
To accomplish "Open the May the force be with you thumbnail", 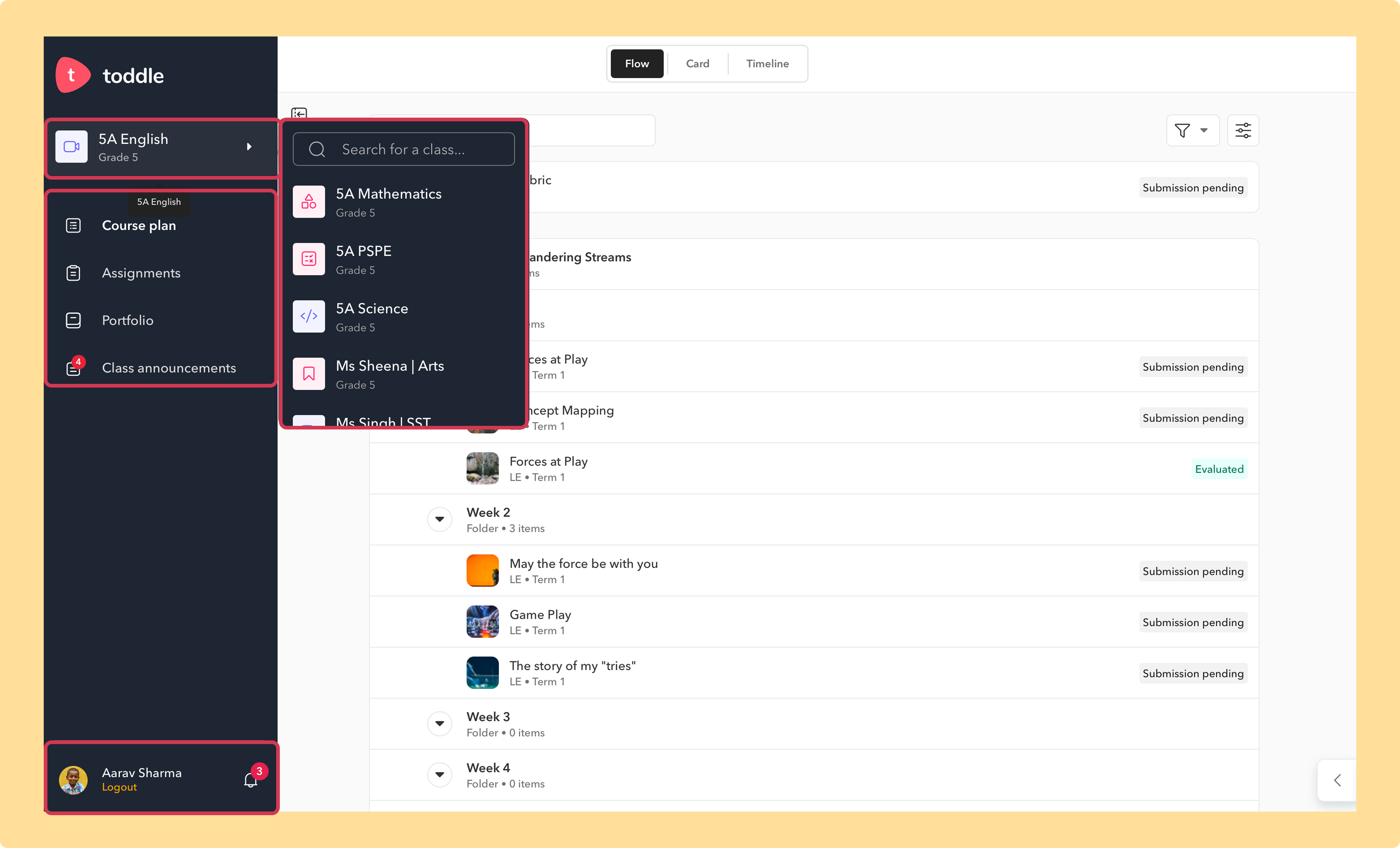I will tap(482, 571).
